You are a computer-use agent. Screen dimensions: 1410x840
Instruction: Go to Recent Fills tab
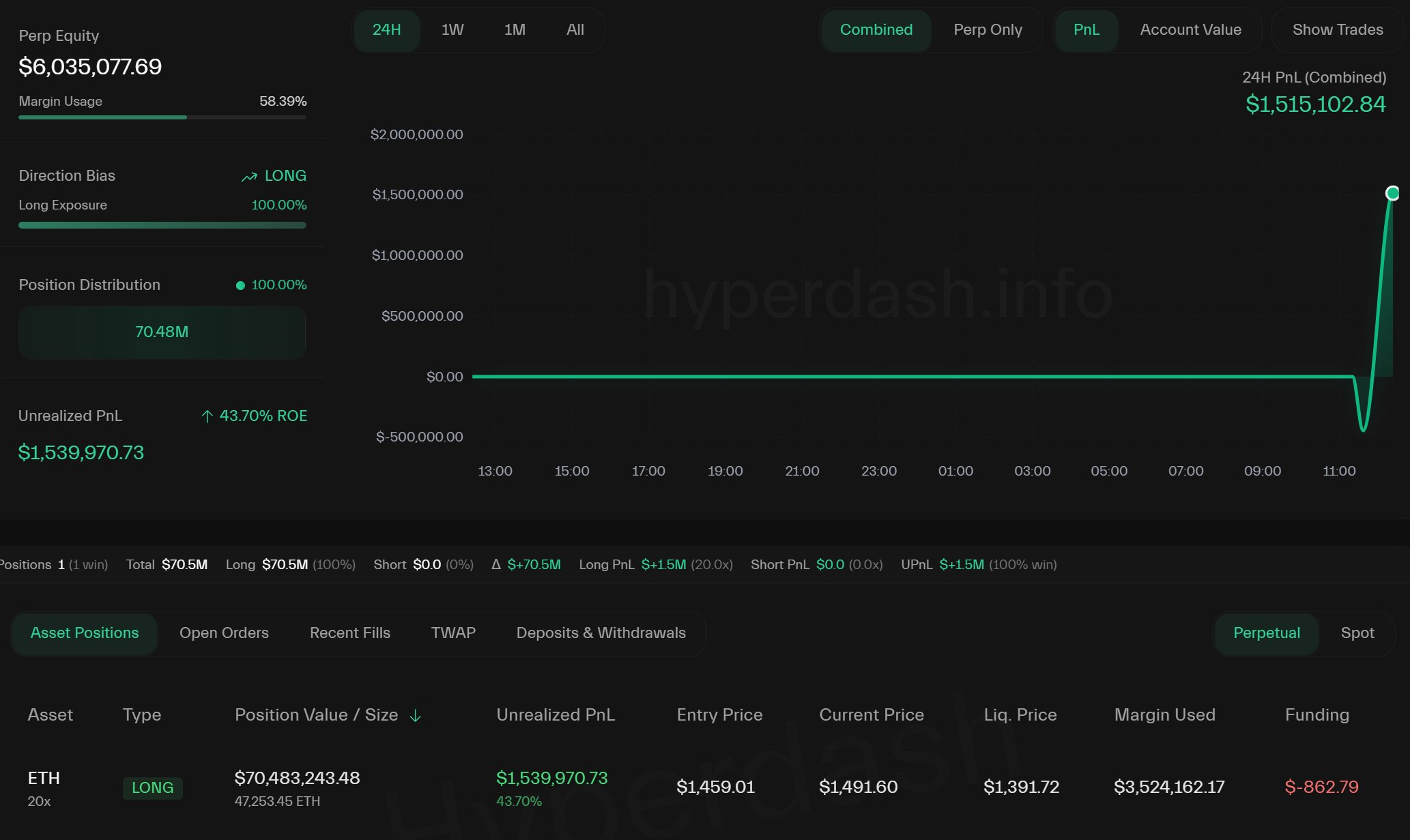point(350,633)
